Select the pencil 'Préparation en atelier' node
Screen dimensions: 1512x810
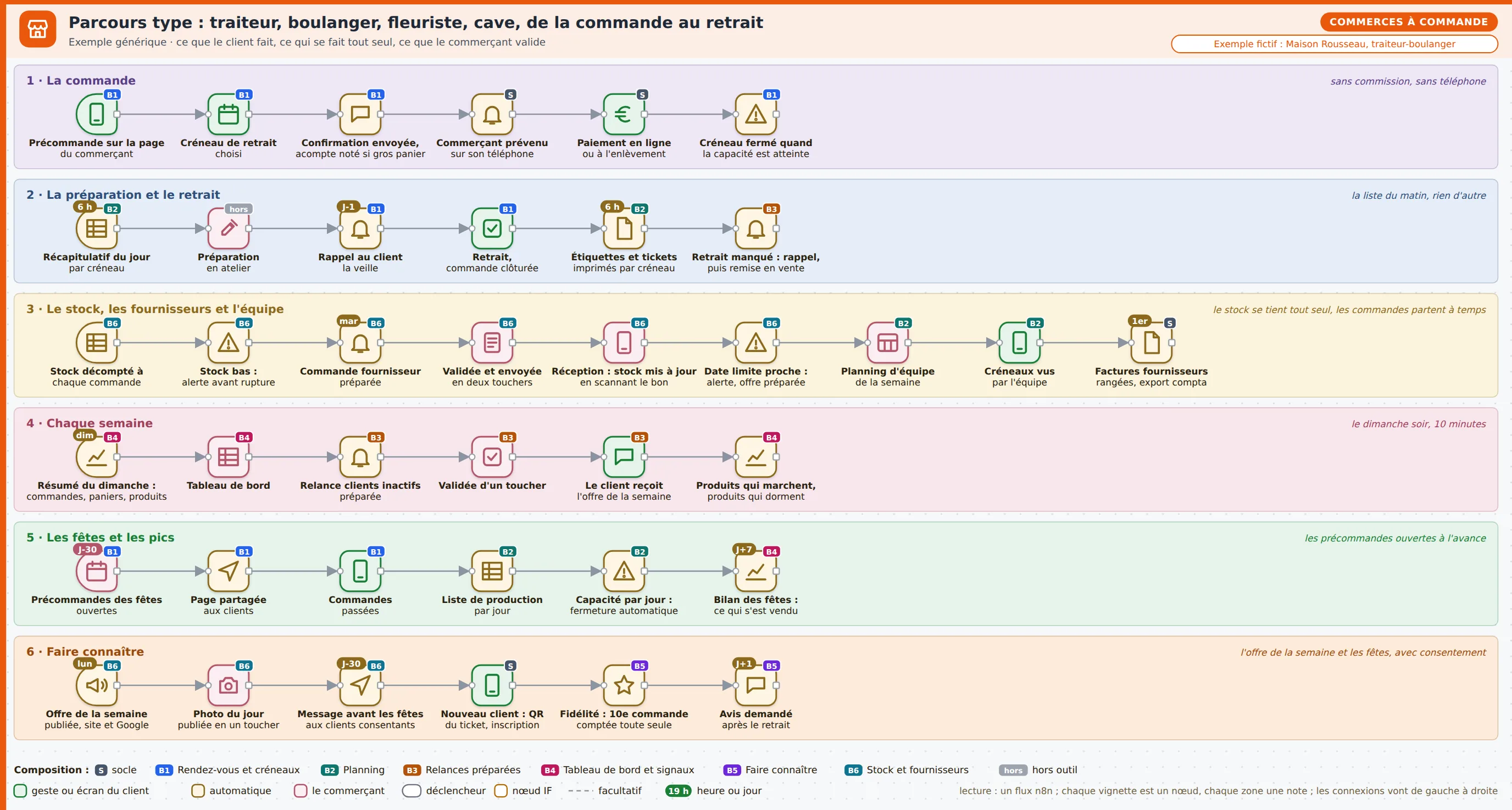(x=229, y=228)
